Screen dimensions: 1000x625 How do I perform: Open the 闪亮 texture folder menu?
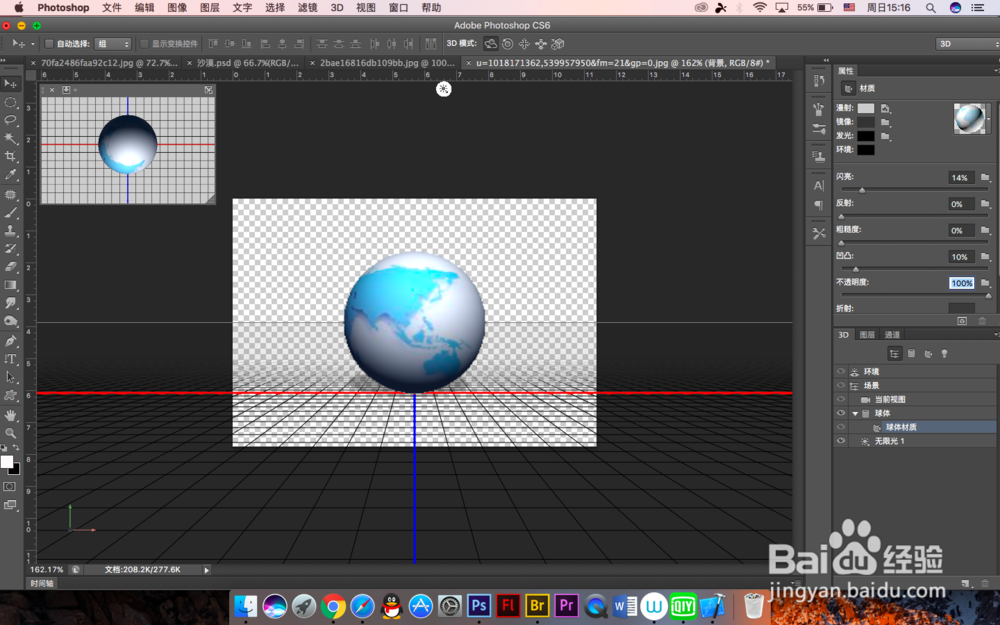(x=985, y=177)
